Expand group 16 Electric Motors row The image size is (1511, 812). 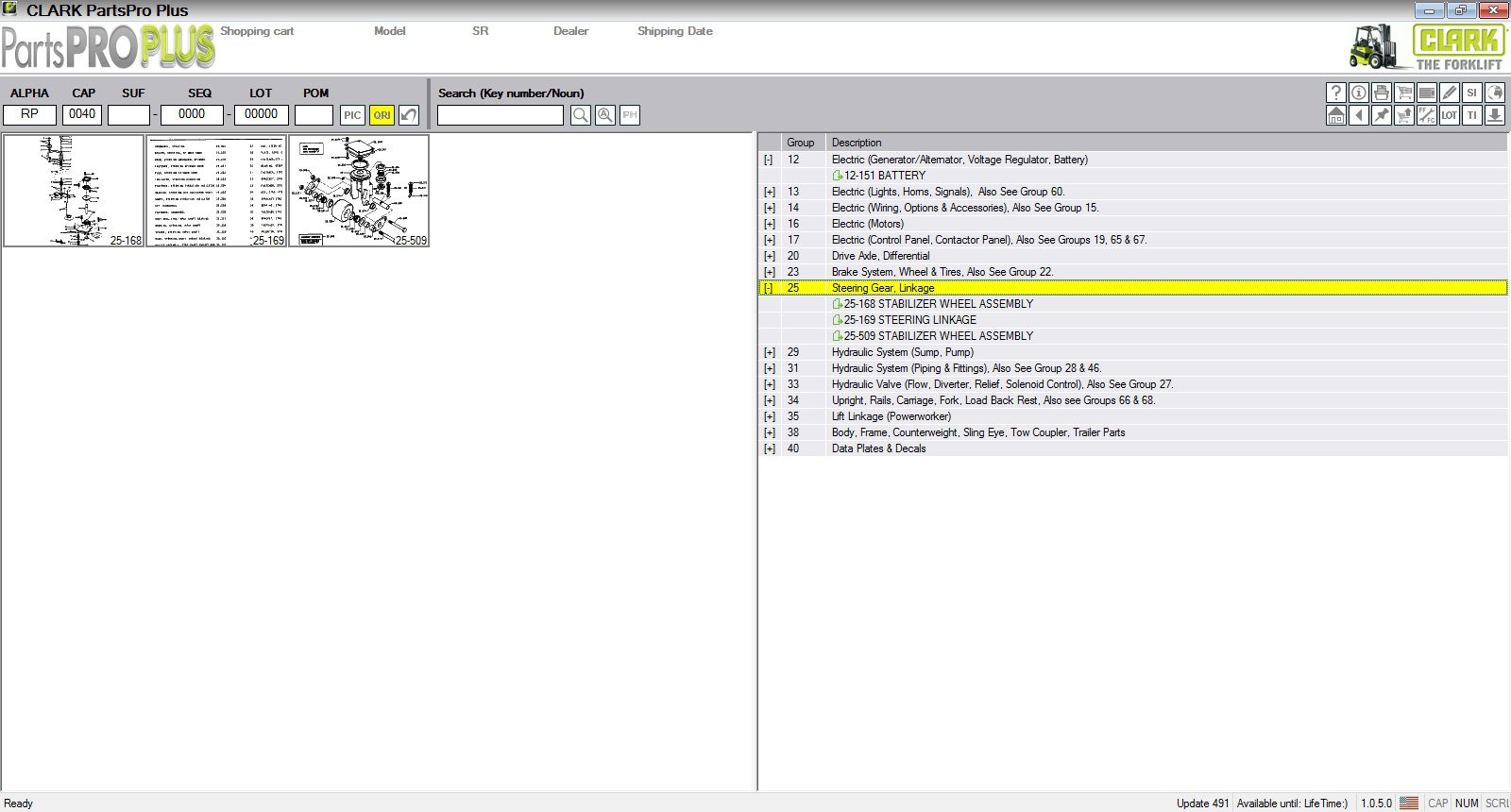pyautogui.click(x=769, y=224)
